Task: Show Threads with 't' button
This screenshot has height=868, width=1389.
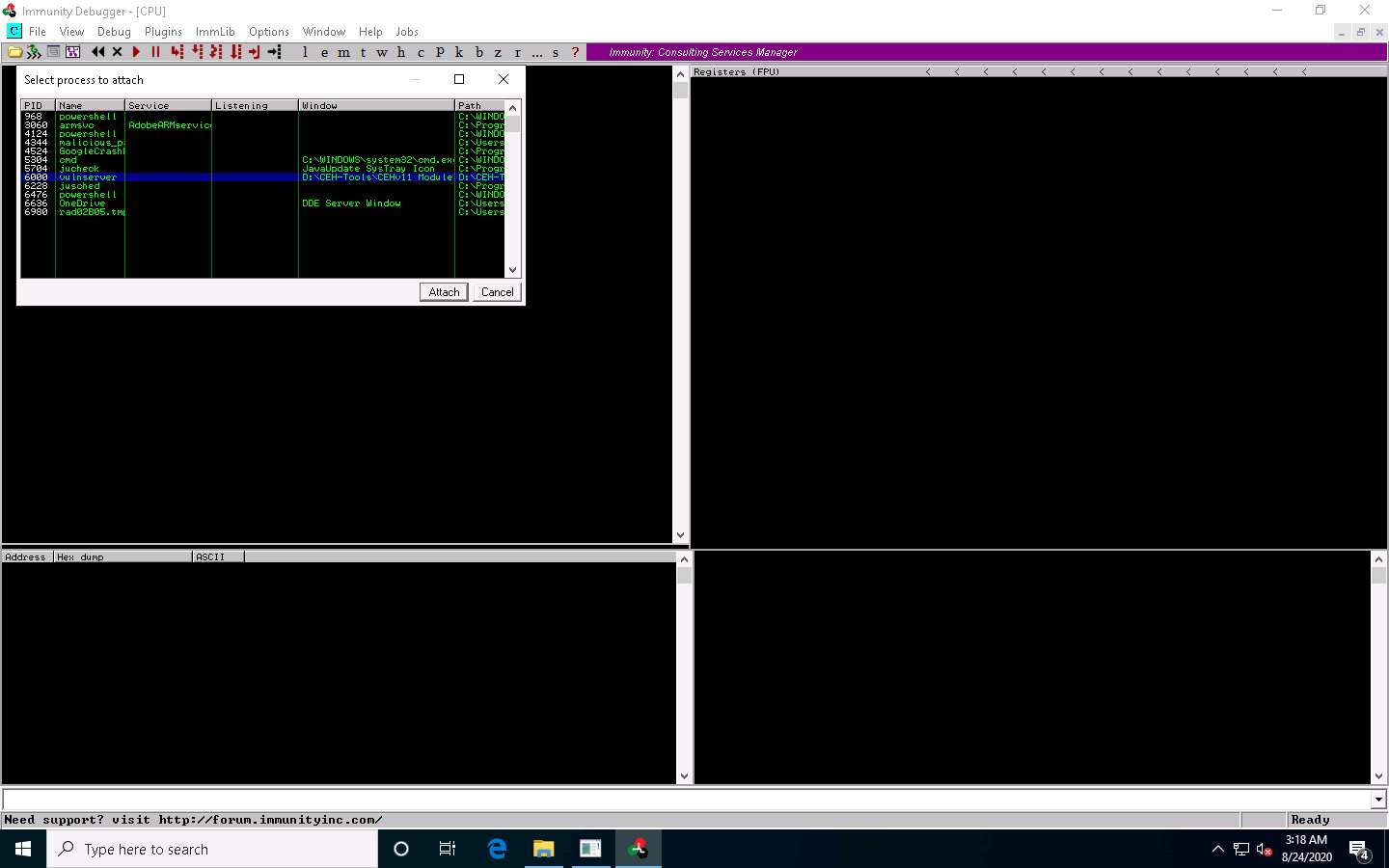Action: point(364,52)
